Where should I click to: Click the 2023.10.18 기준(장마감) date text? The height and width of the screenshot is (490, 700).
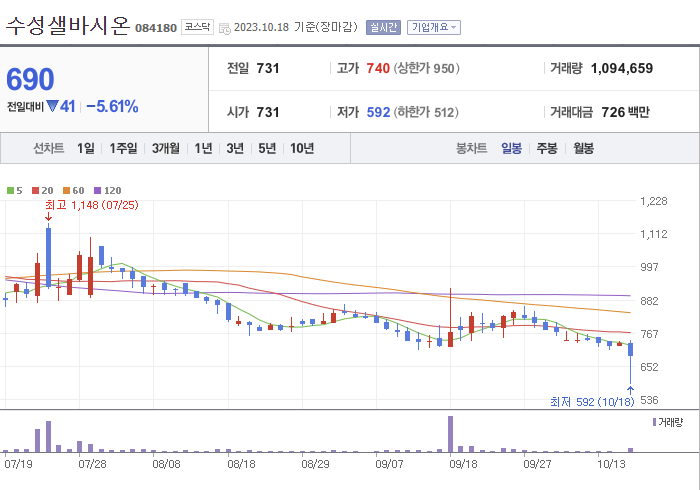296,27
